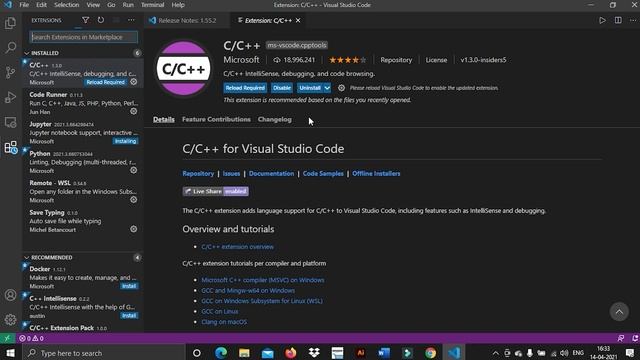Click the Live Share enabled badge
This screenshot has height=360, width=640.
pyautogui.click(x=216, y=191)
